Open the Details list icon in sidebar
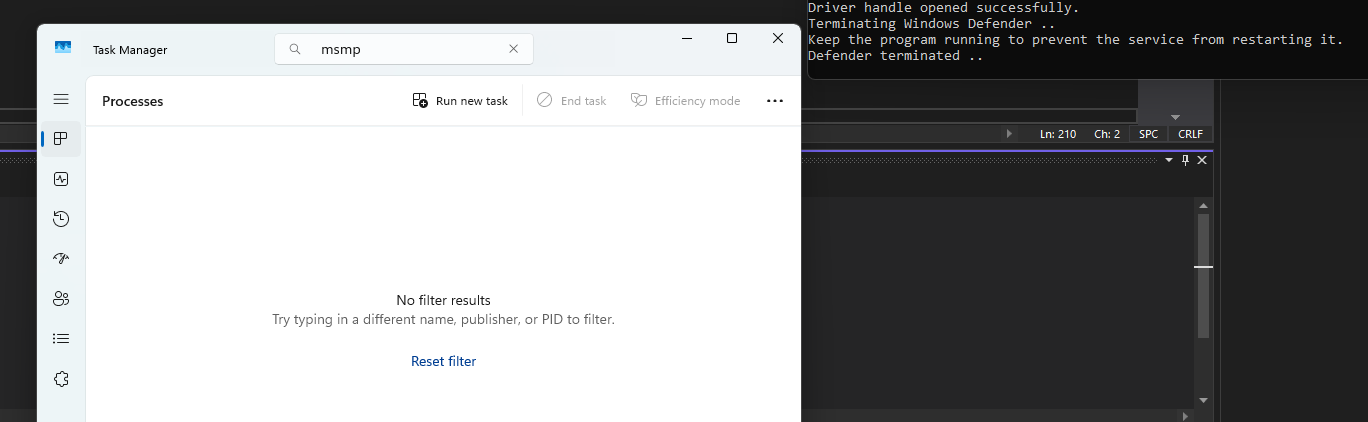The height and width of the screenshot is (422, 1368). (x=61, y=339)
